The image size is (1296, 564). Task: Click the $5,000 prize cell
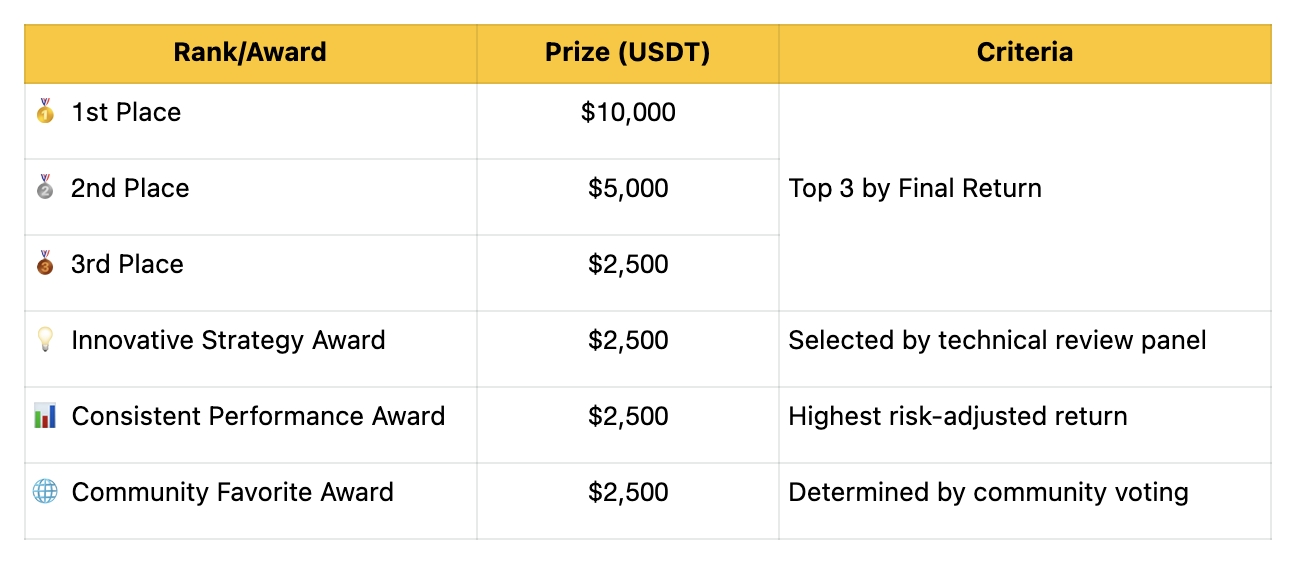[628, 188]
